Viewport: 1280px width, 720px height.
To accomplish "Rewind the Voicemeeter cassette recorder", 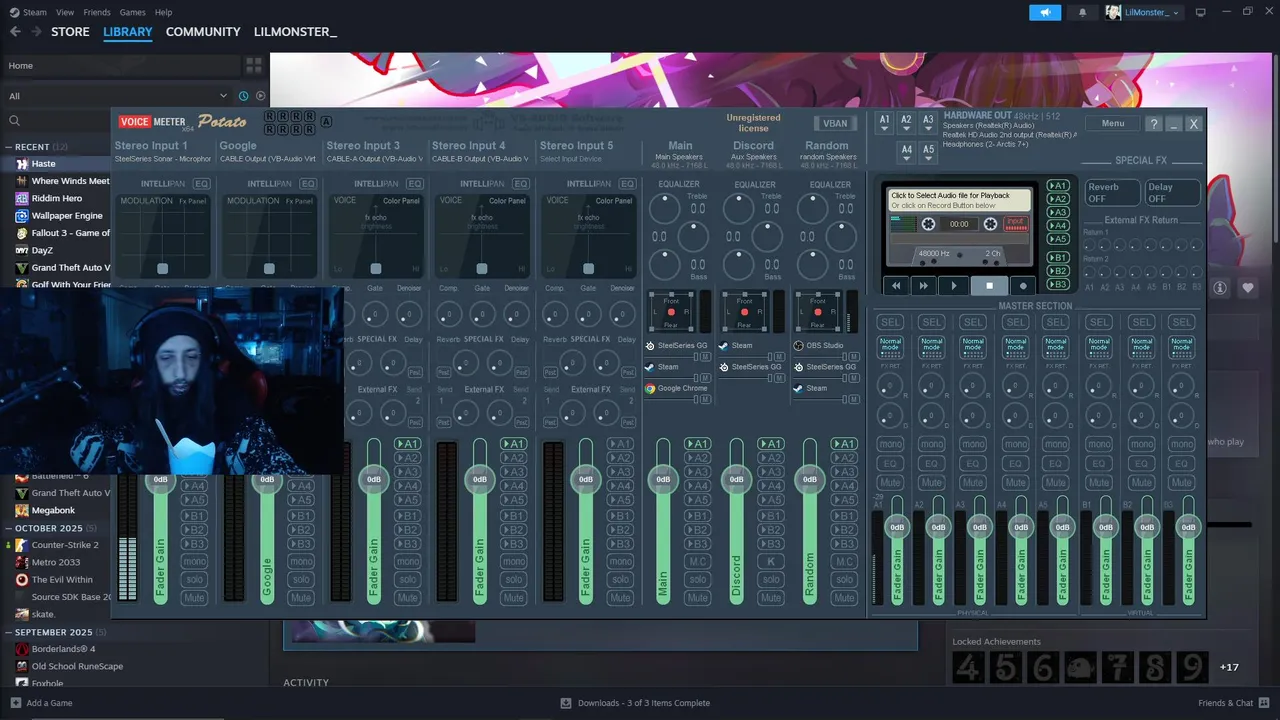I will coord(897,286).
